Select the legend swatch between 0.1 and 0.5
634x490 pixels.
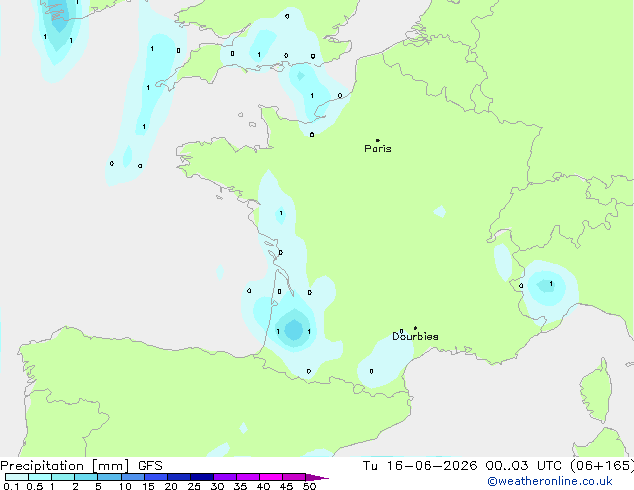(x=17, y=477)
